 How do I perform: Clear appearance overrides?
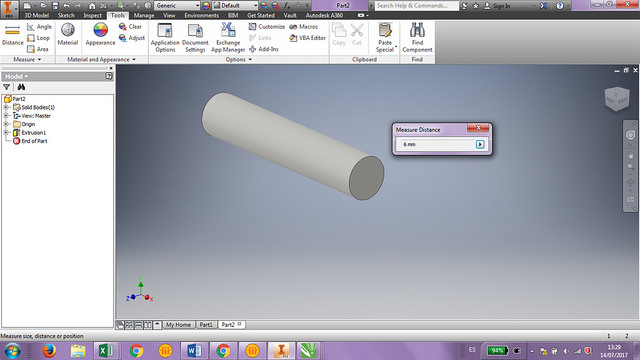pyautogui.click(x=130, y=27)
